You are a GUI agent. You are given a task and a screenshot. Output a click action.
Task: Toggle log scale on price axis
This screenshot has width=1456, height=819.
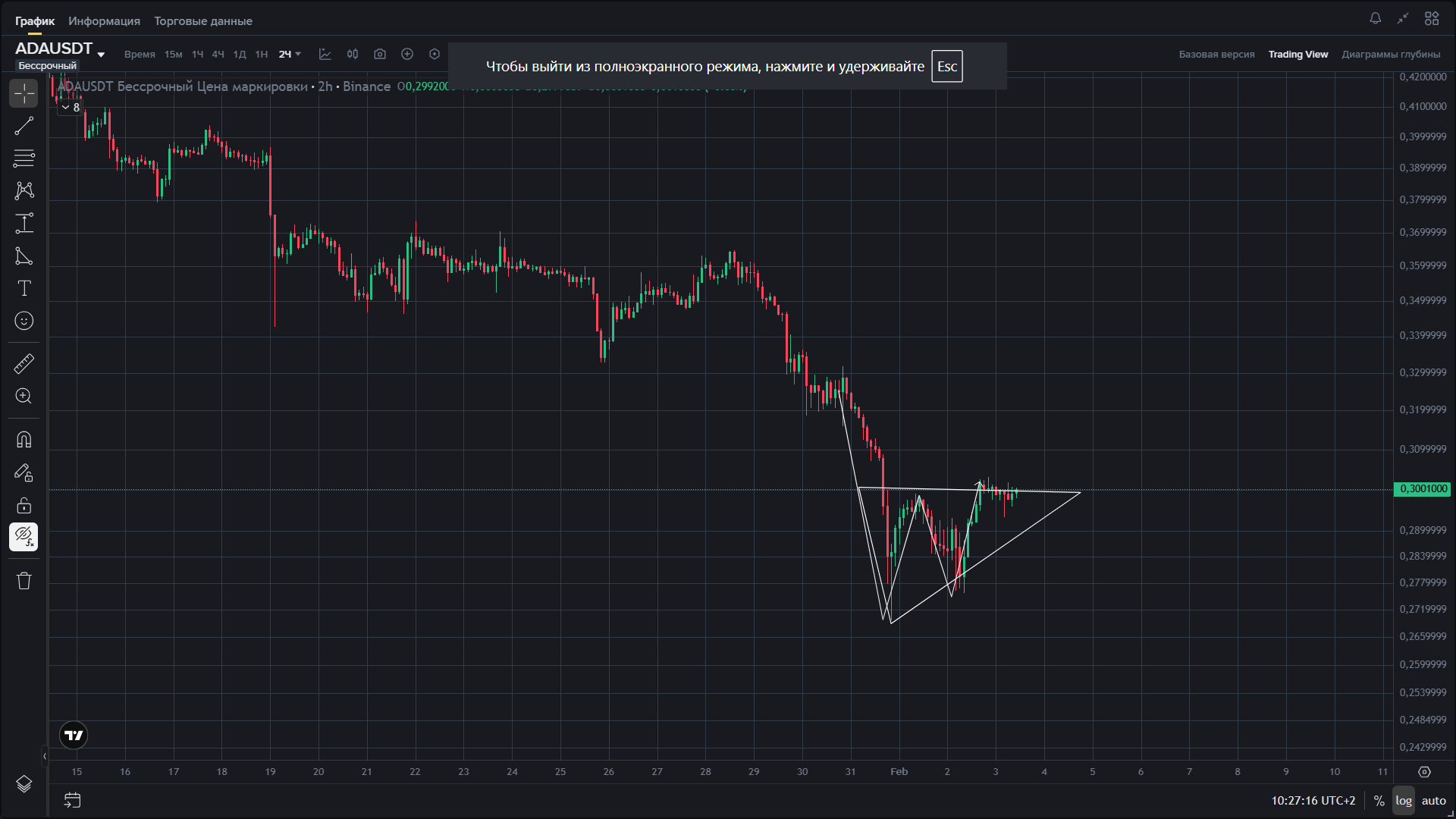1404,801
